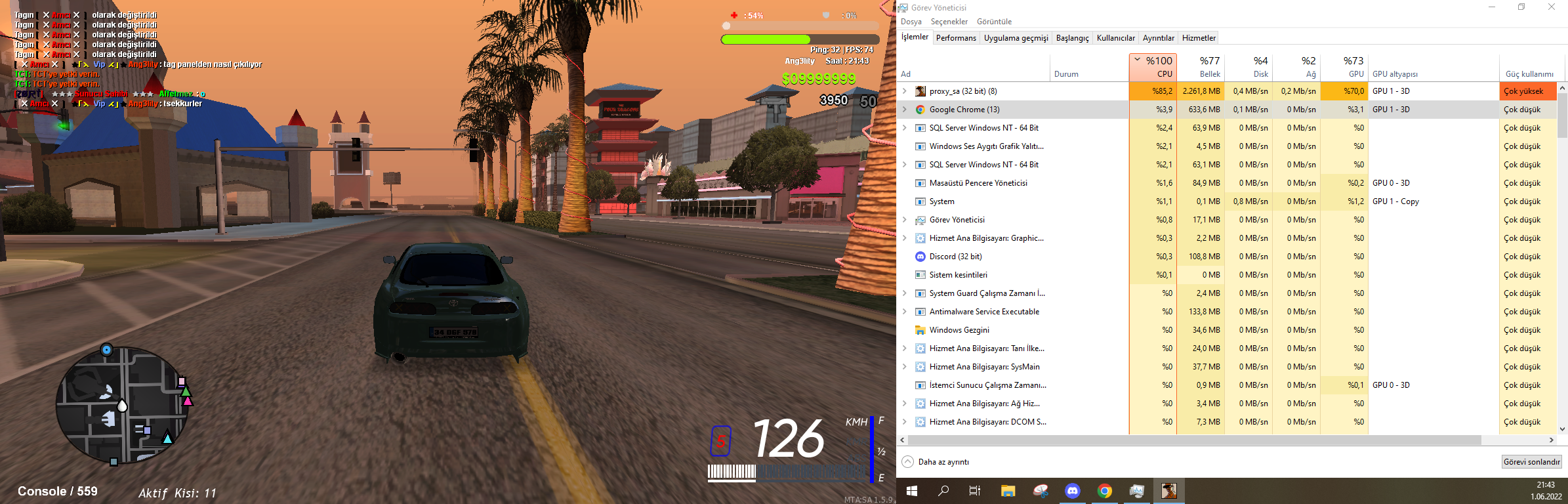Expand the Google Chrome (13) process group

905,110
